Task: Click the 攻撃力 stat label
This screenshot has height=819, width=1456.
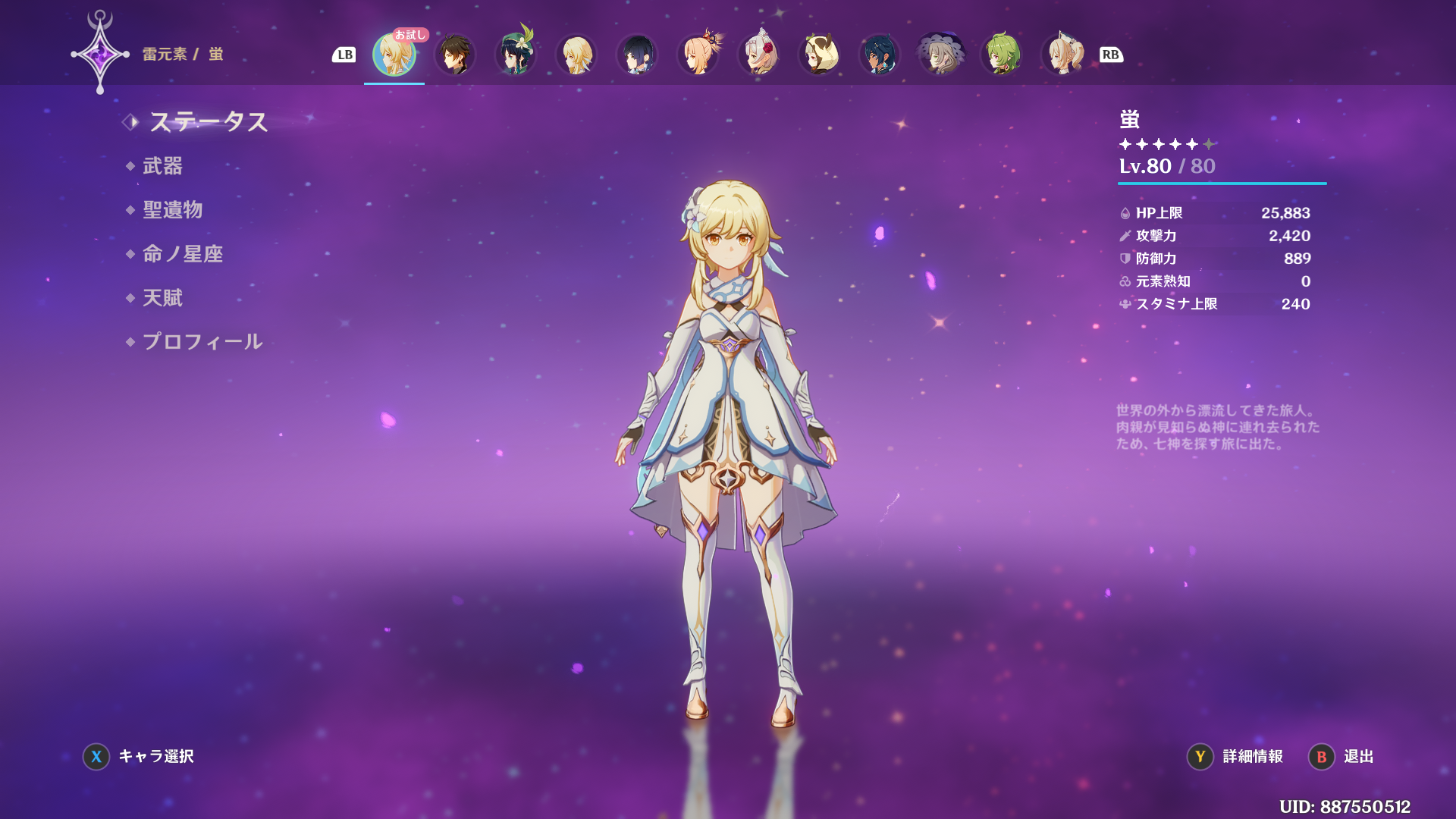Action: click(1156, 236)
